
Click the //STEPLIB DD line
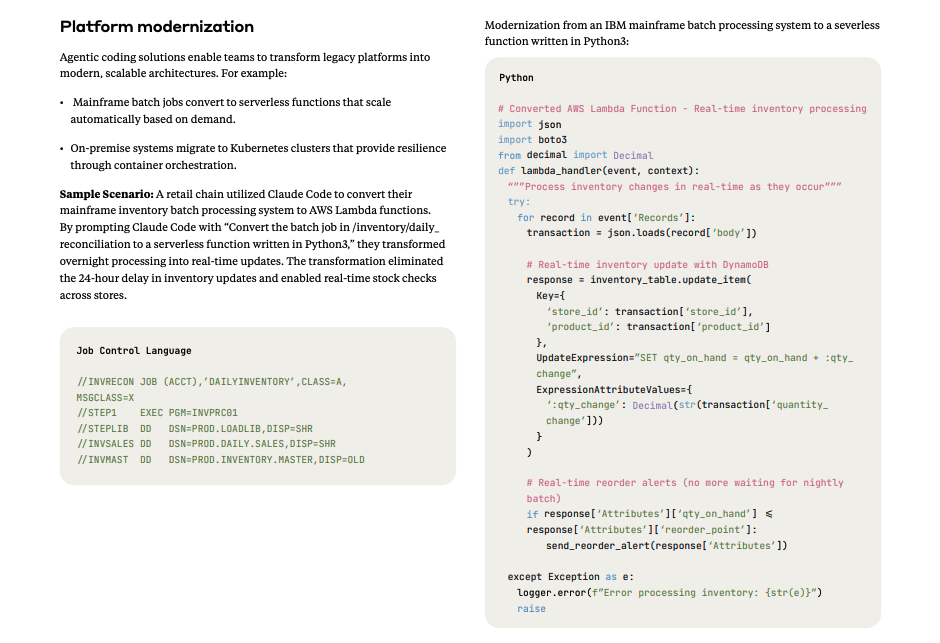point(196,428)
